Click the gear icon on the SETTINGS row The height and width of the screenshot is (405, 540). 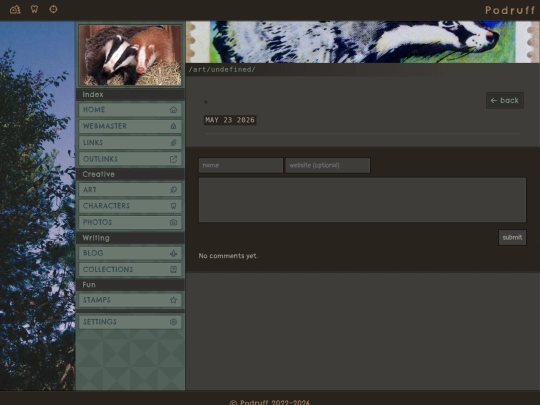click(173, 322)
